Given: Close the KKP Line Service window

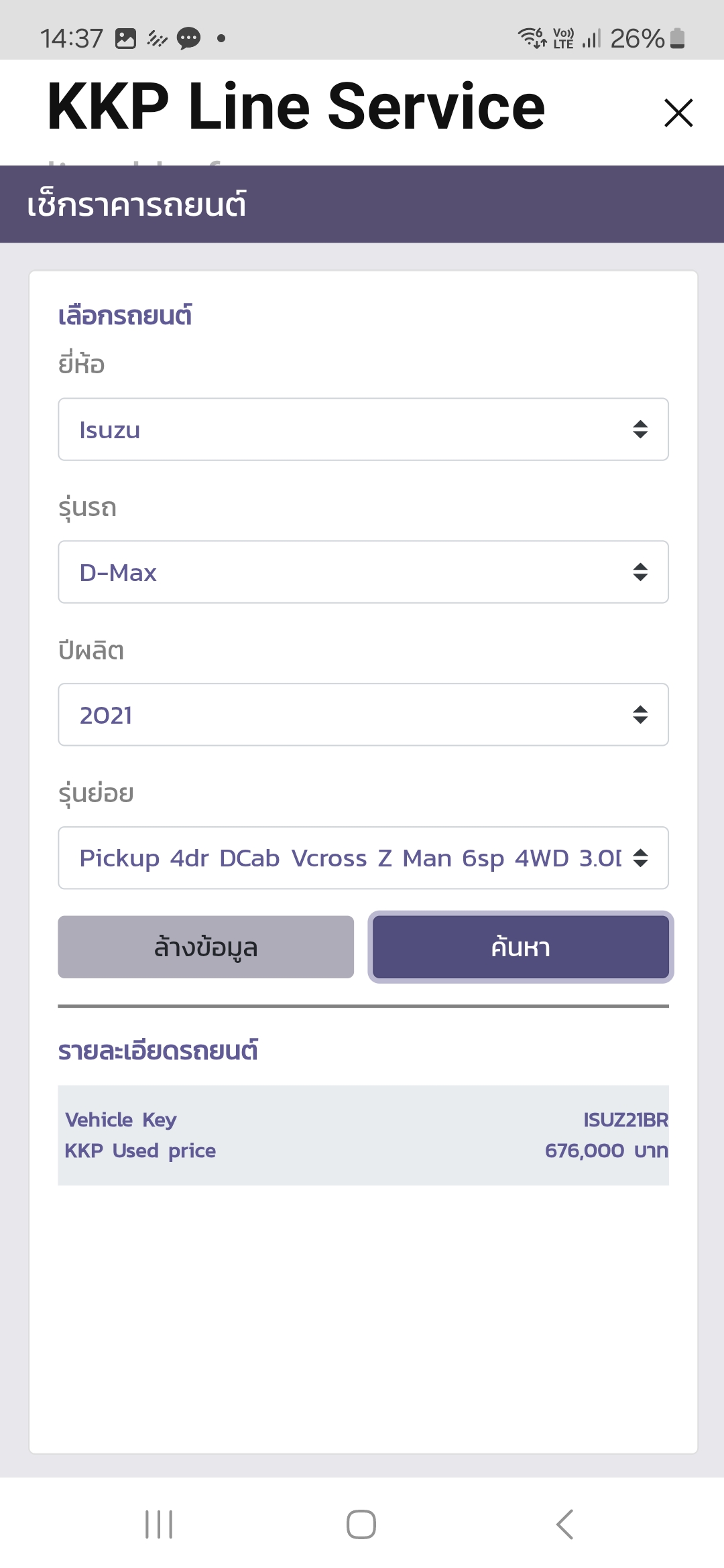Looking at the screenshot, I should [x=678, y=113].
